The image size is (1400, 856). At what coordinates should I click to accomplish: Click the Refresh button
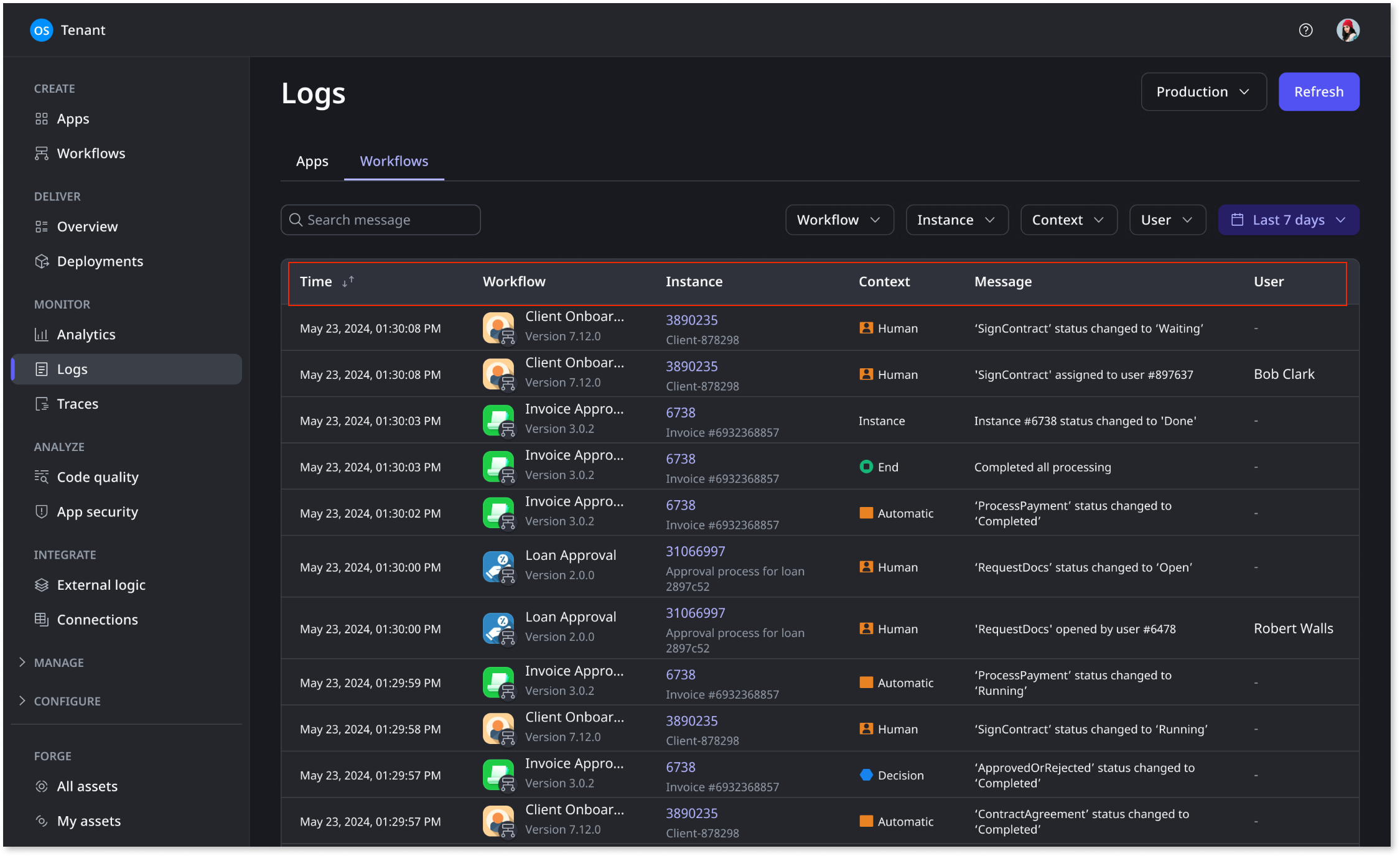(1318, 91)
